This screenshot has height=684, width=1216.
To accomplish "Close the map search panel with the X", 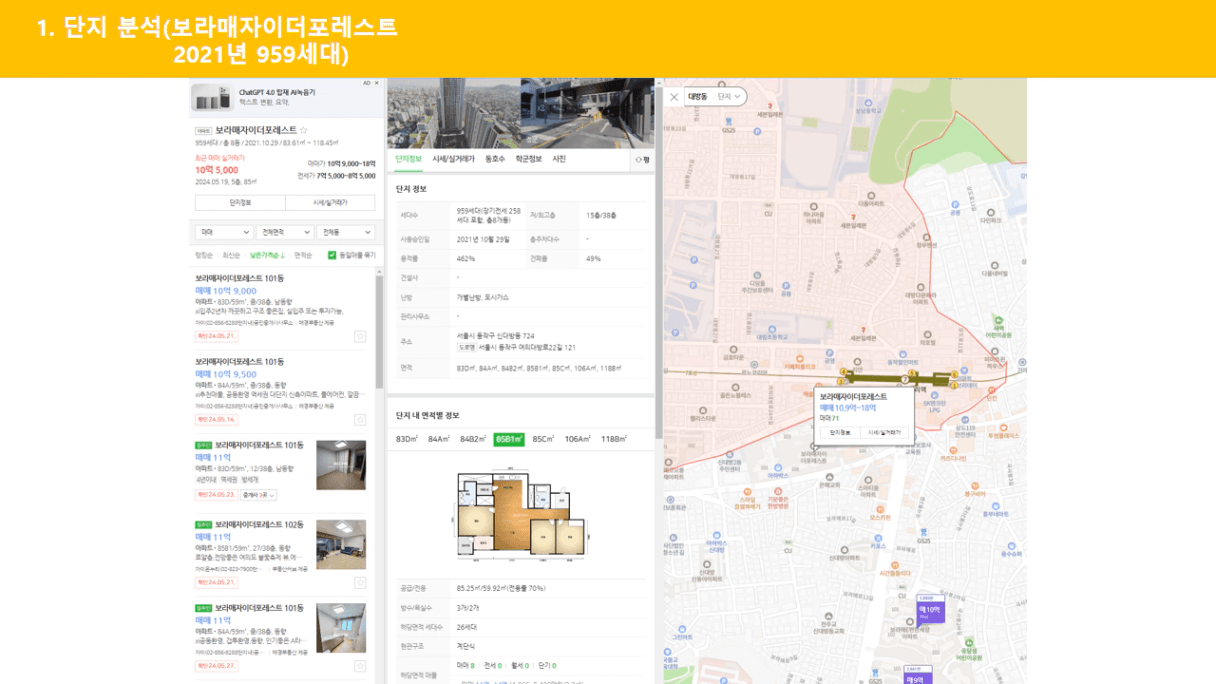I will pos(674,97).
